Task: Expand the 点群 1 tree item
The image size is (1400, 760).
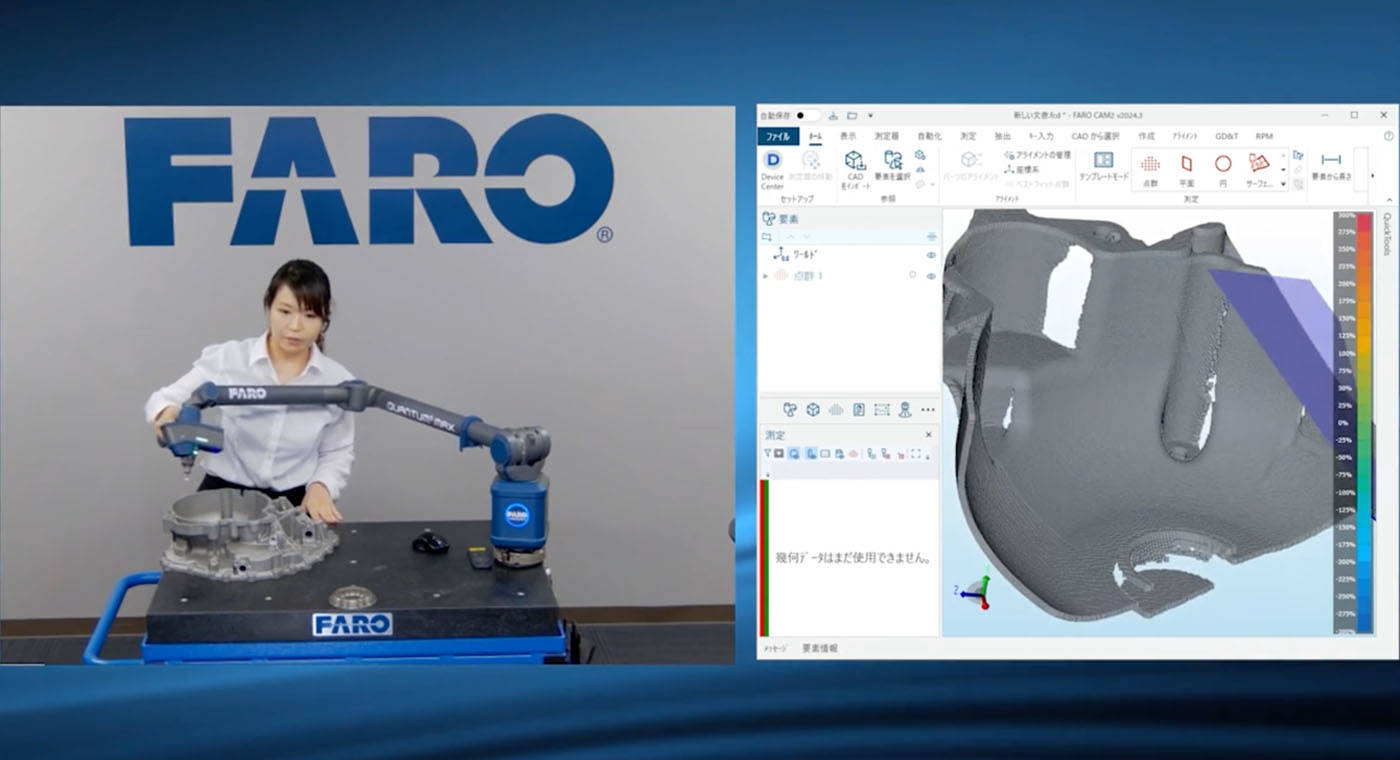Action: [766, 276]
